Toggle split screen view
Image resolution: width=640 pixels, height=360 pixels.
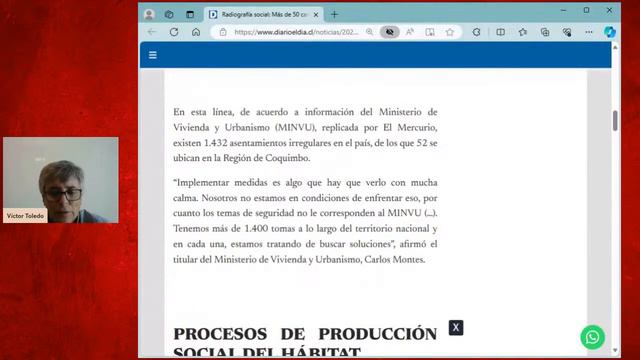(x=500, y=32)
